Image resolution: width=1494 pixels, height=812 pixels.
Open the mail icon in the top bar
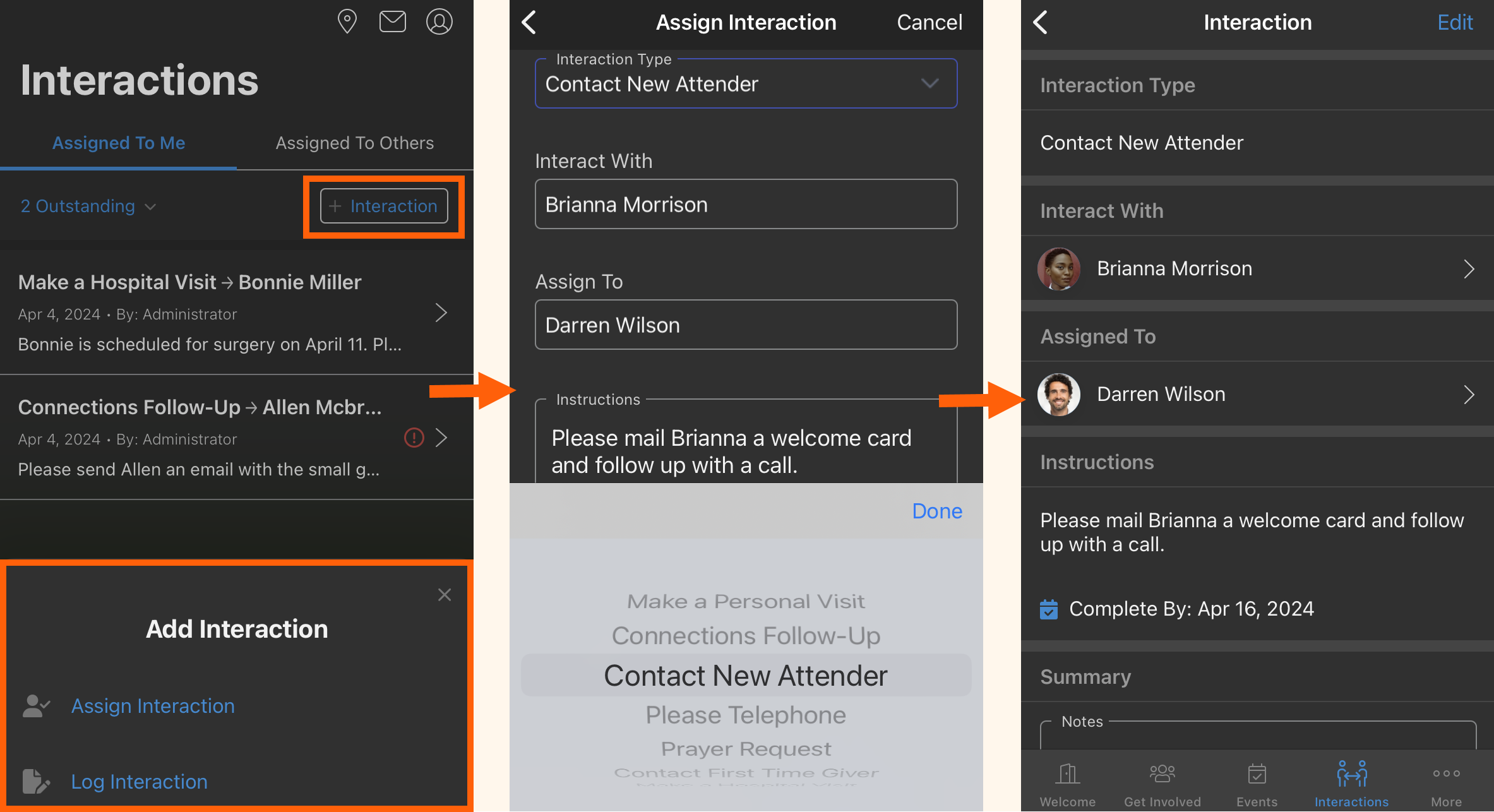[393, 21]
